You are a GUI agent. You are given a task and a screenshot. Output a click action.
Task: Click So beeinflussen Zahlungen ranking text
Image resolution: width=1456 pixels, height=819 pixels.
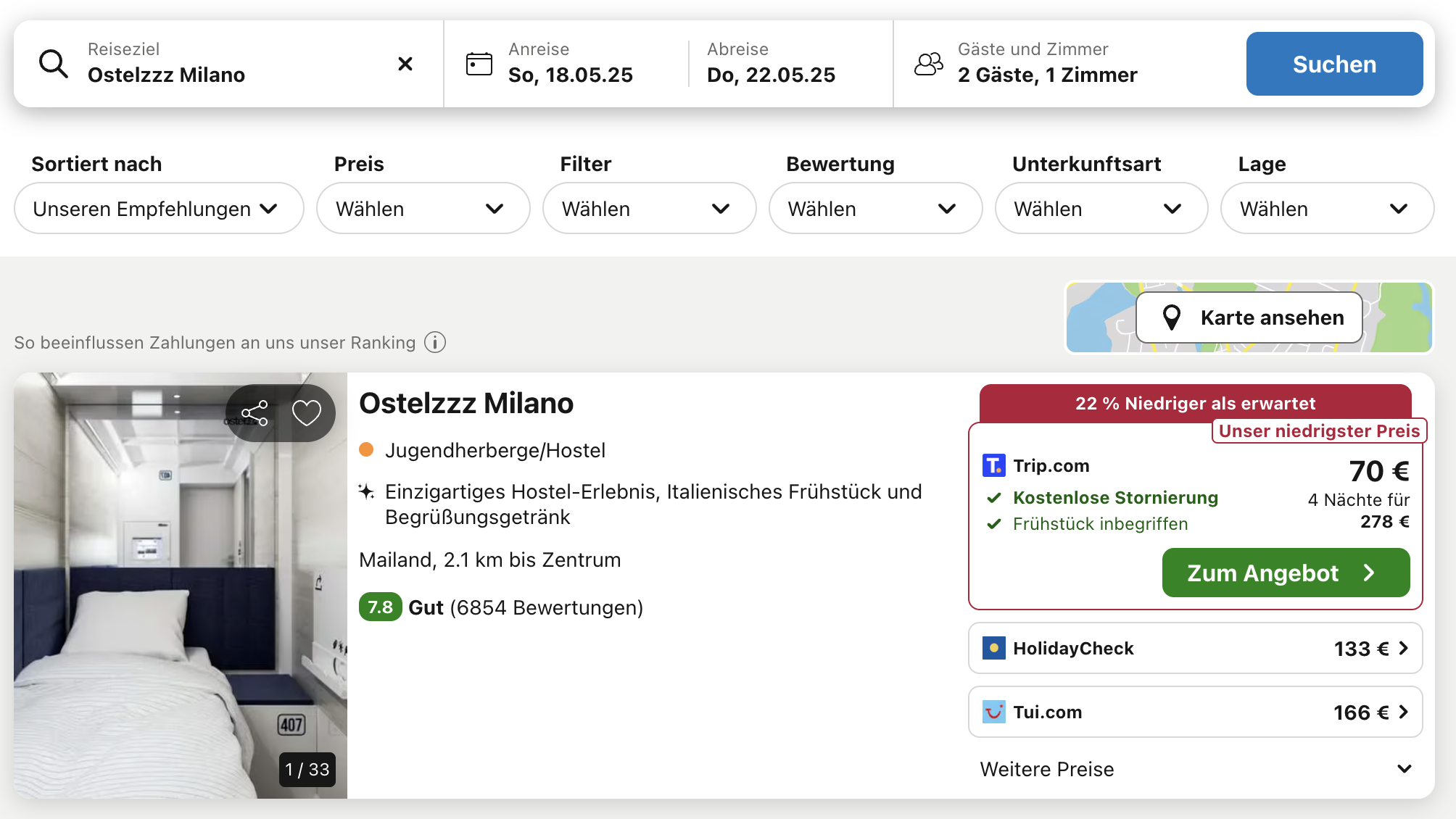click(215, 342)
